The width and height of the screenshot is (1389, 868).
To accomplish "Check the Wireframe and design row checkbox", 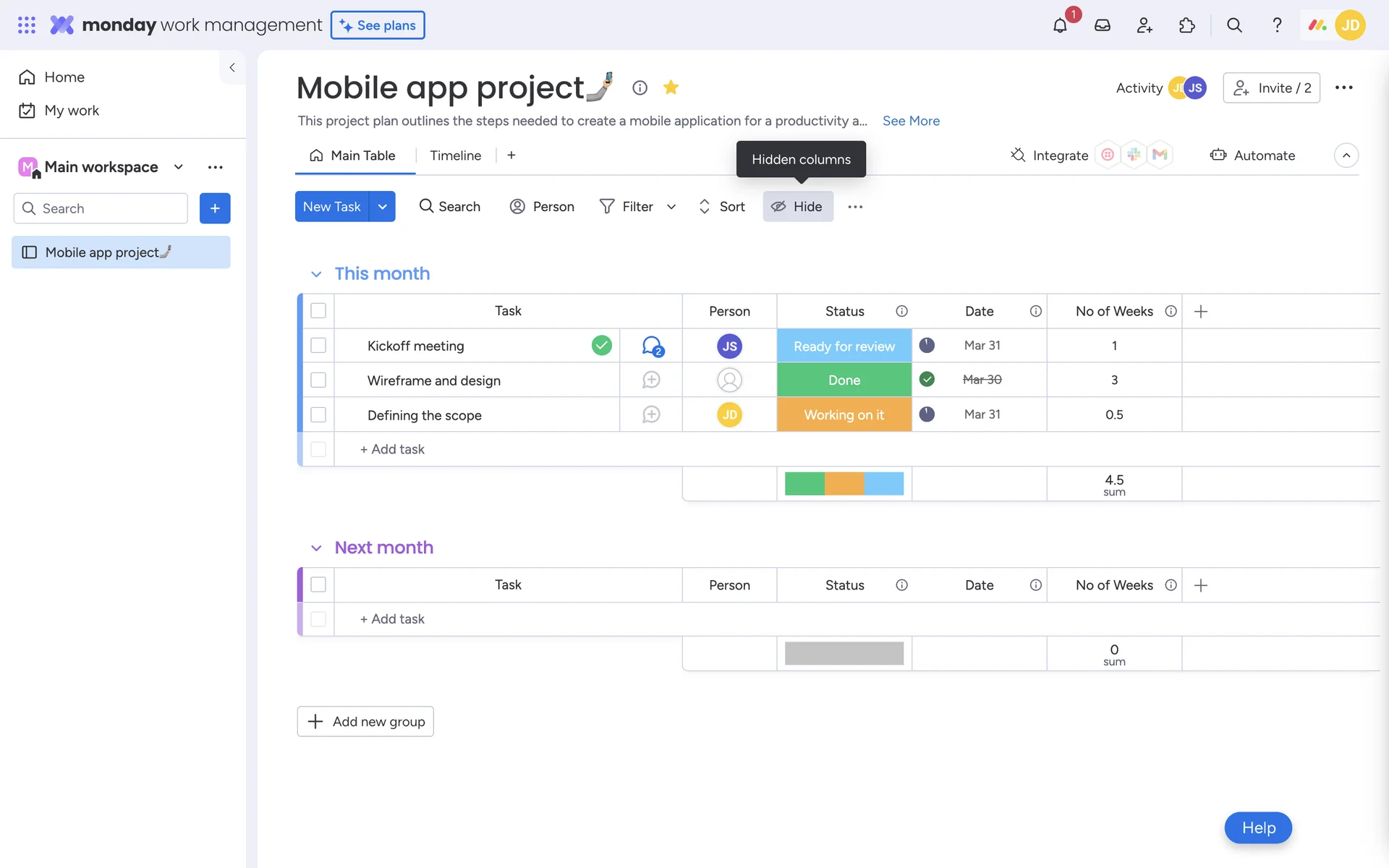I will 318,380.
